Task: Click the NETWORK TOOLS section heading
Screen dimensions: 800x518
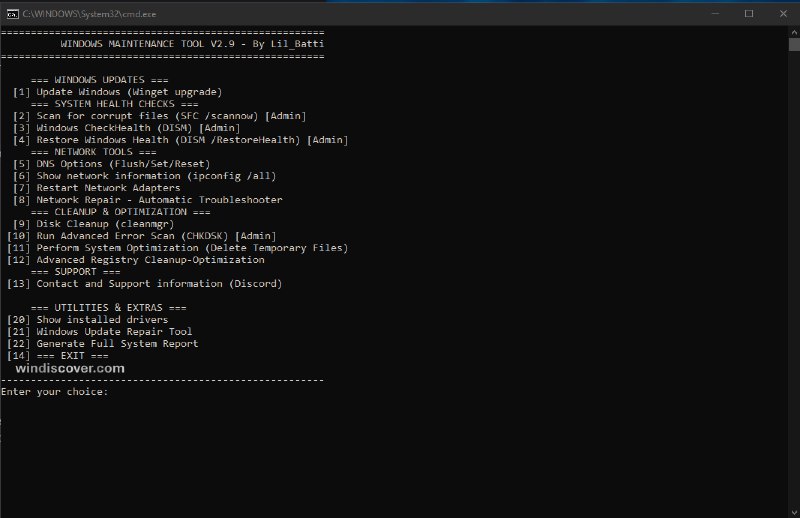Action: tap(93, 152)
